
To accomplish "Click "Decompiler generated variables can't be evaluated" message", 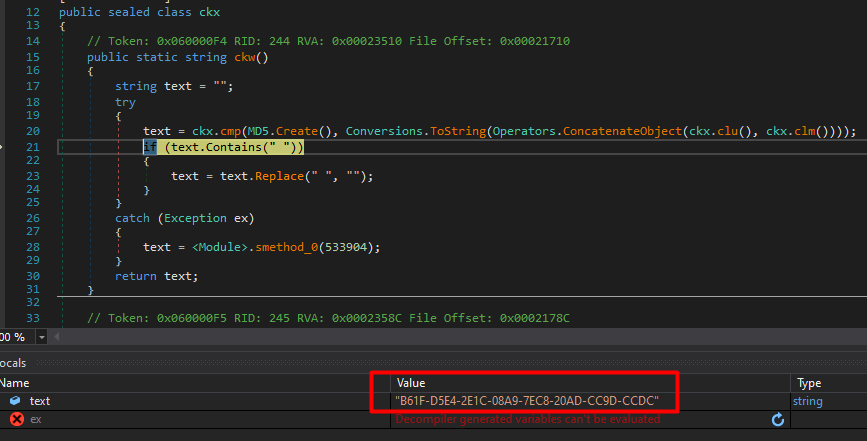I will click(527, 419).
